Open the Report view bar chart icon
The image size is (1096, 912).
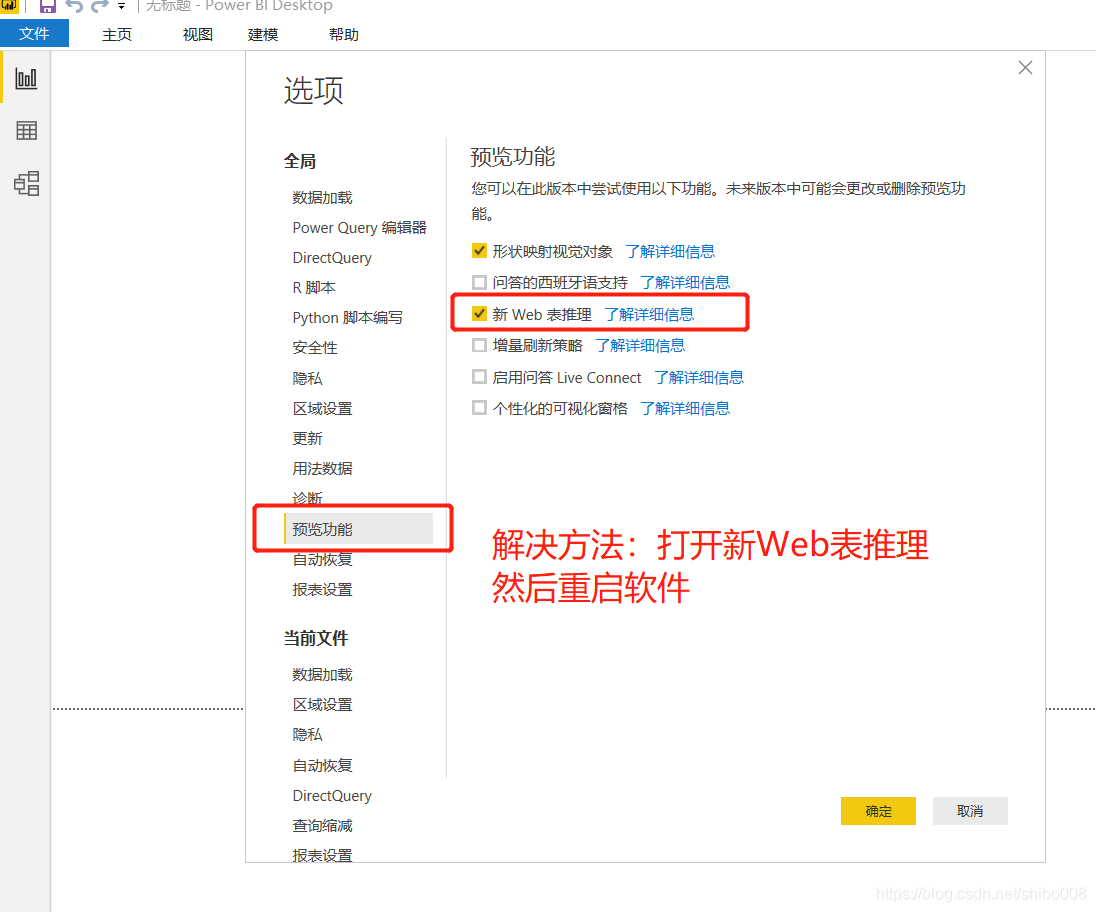(x=26, y=78)
